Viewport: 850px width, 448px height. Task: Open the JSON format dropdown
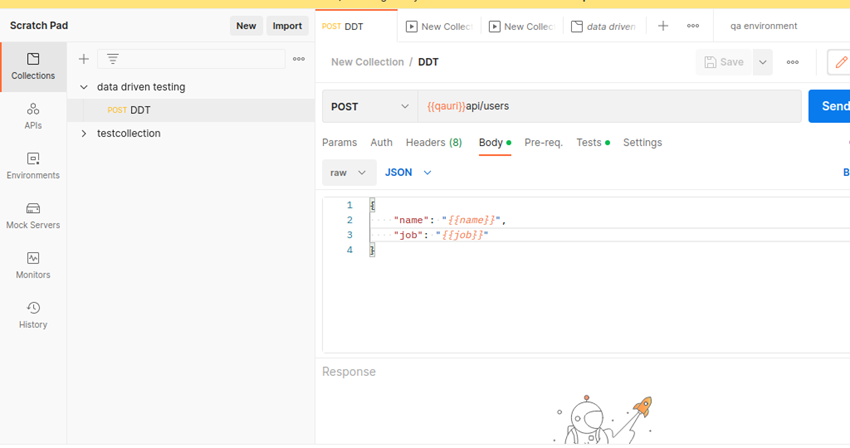pos(408,172)
